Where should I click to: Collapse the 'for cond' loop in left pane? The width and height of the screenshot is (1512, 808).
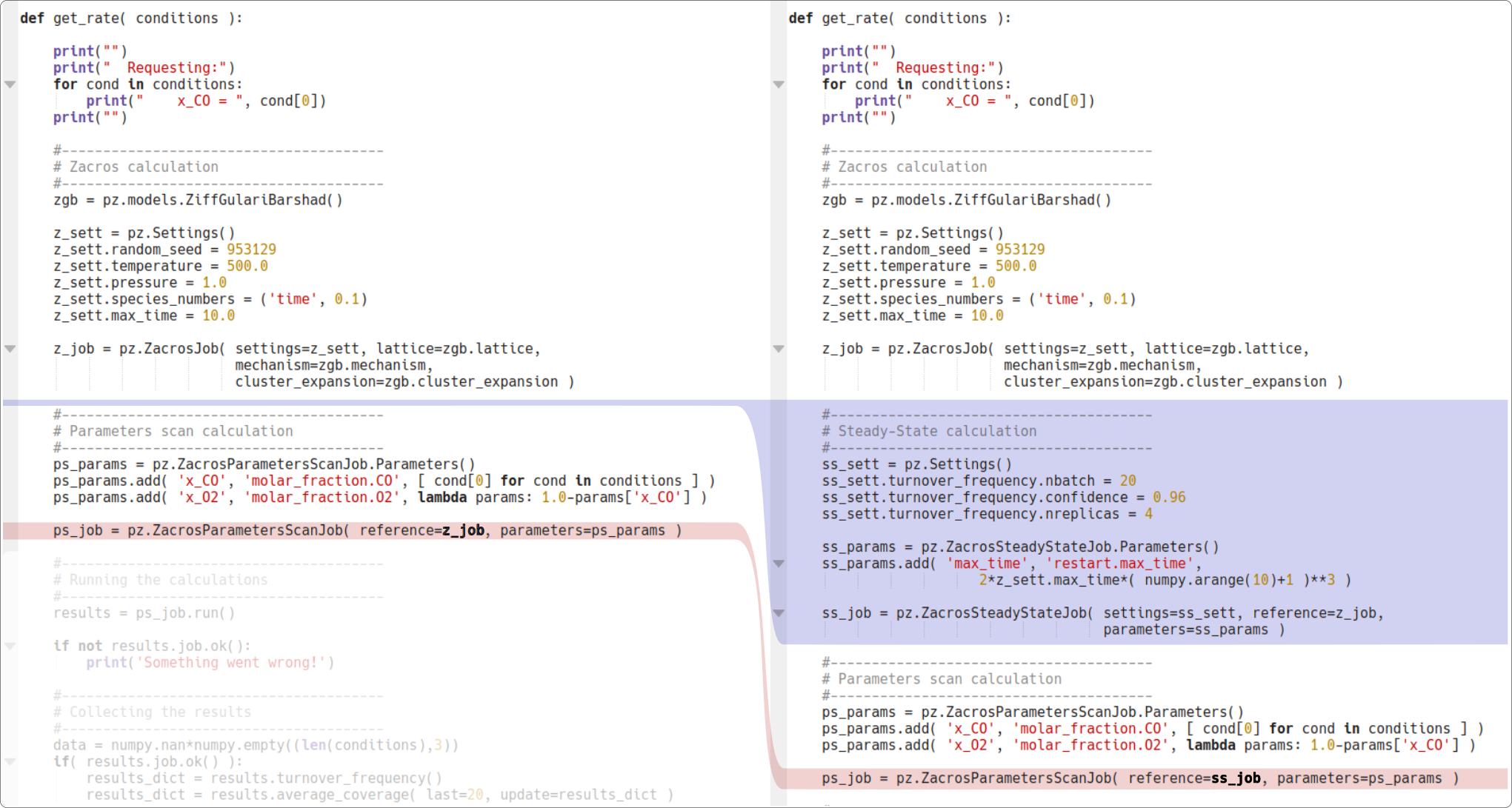click(10, 84)
